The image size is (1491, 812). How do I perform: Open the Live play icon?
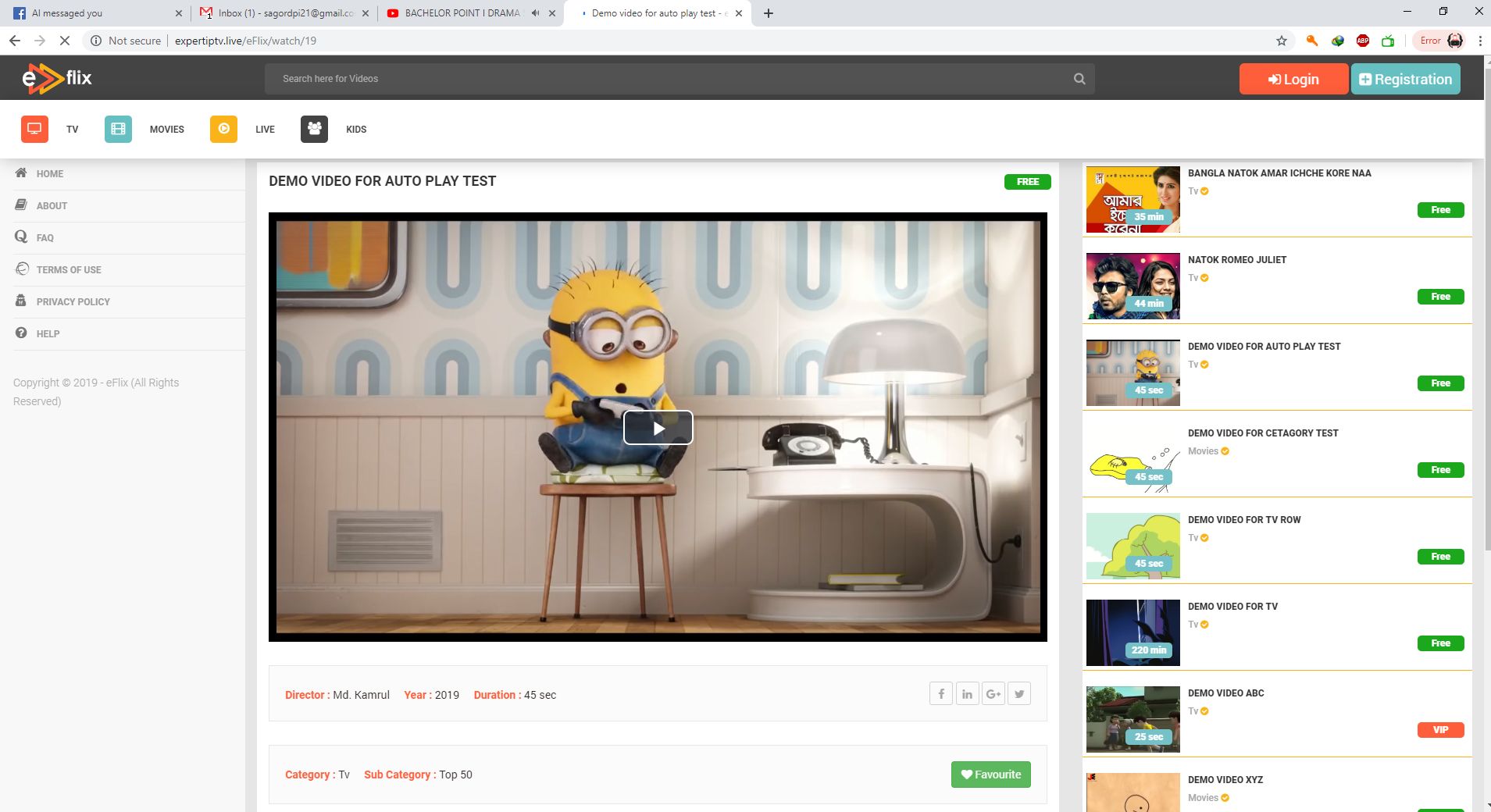(x=223, y=129)
